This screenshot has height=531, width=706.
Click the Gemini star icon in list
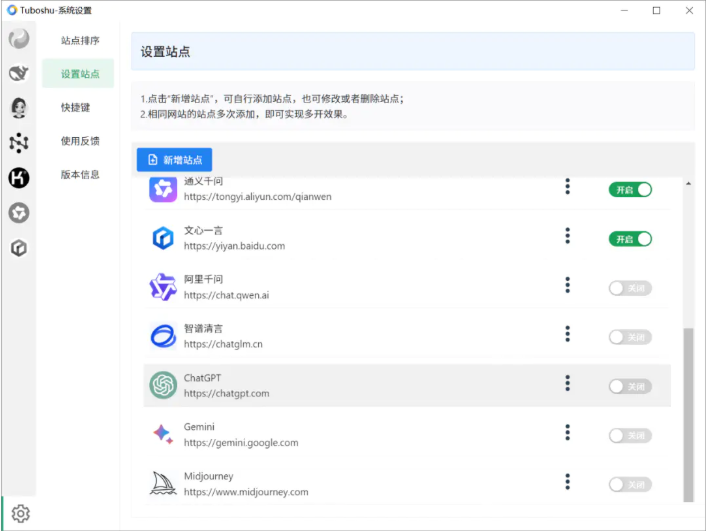(163, 434)
